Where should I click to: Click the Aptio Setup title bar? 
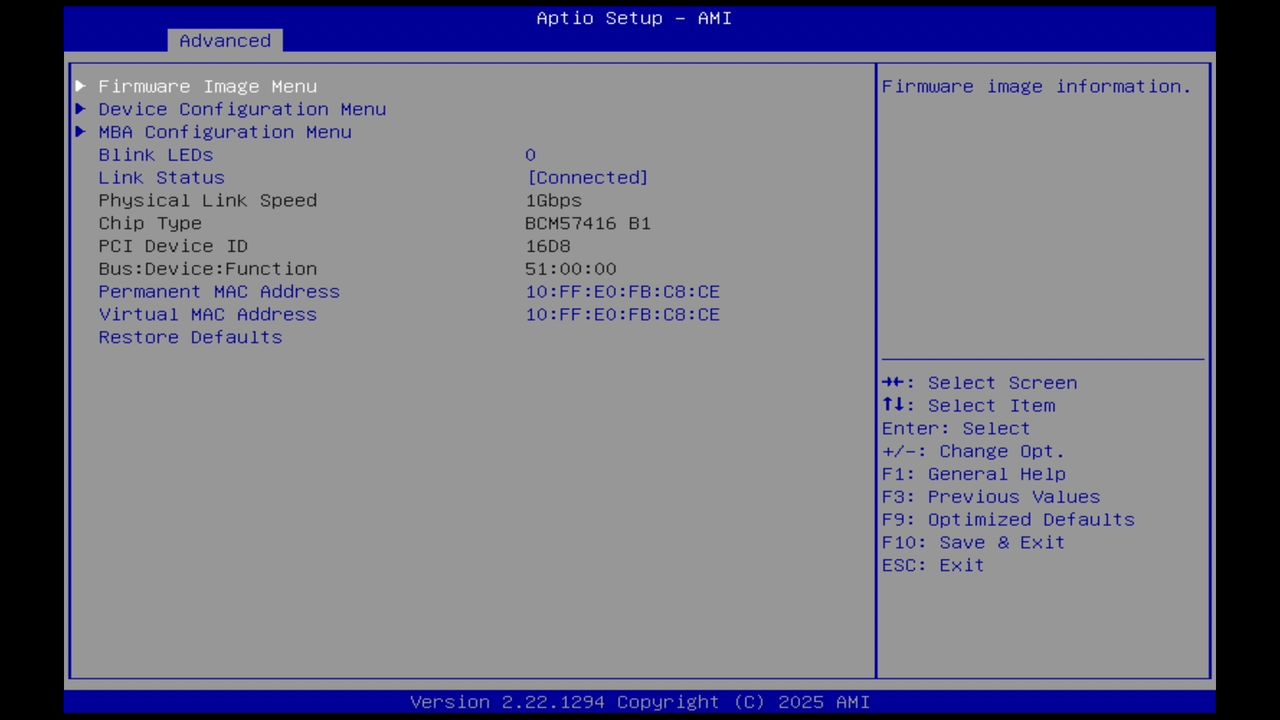(x=633, y=18)
